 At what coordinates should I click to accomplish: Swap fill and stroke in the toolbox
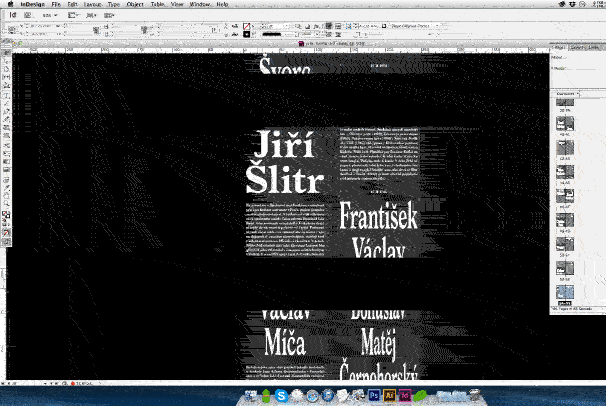pyautogui.click(x=9, y=210)
